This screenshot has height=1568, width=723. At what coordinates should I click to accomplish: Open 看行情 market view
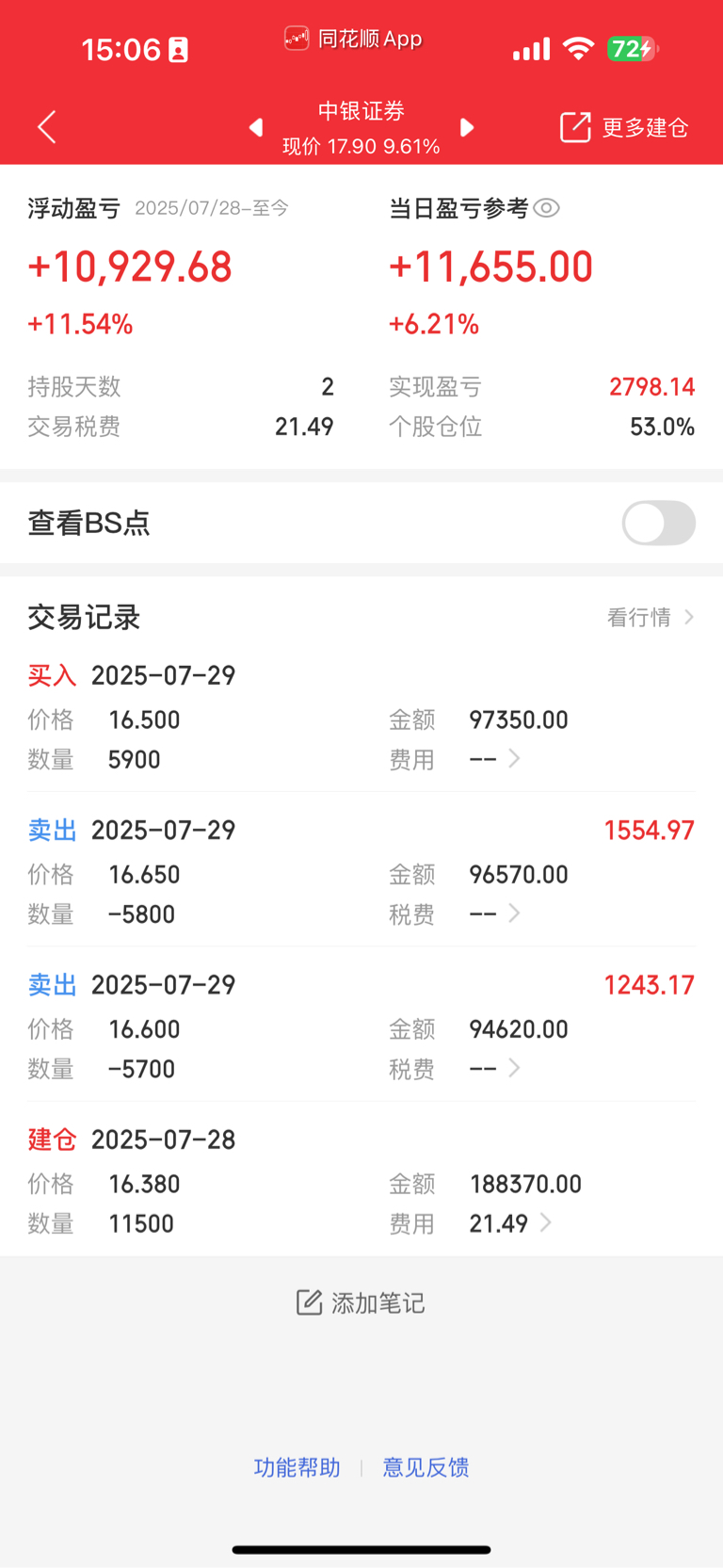point(651,617)
